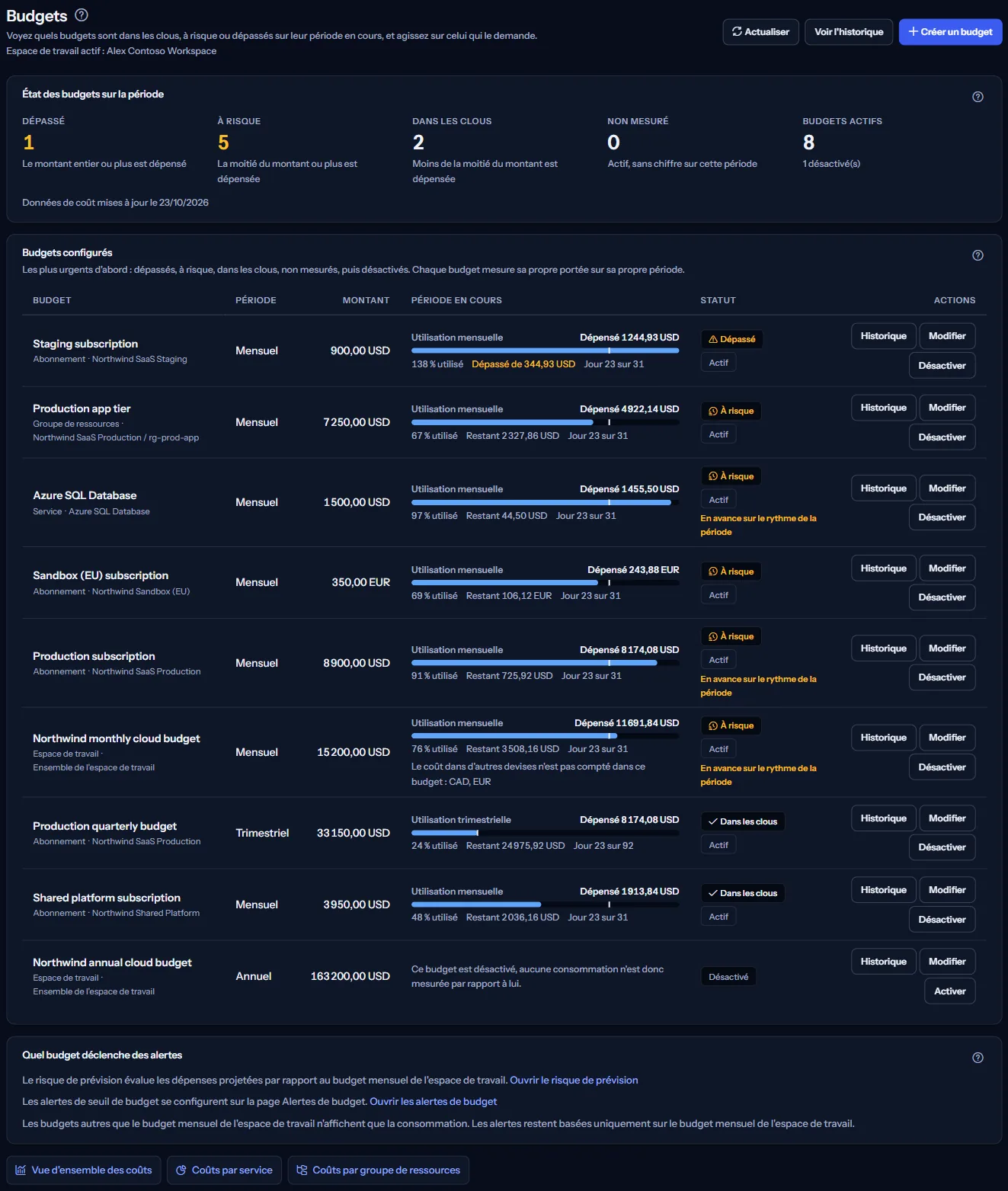This screenshot has height=1191, width=1008.
Task: Click the MONTANT column header
Action: click(366, 300)
